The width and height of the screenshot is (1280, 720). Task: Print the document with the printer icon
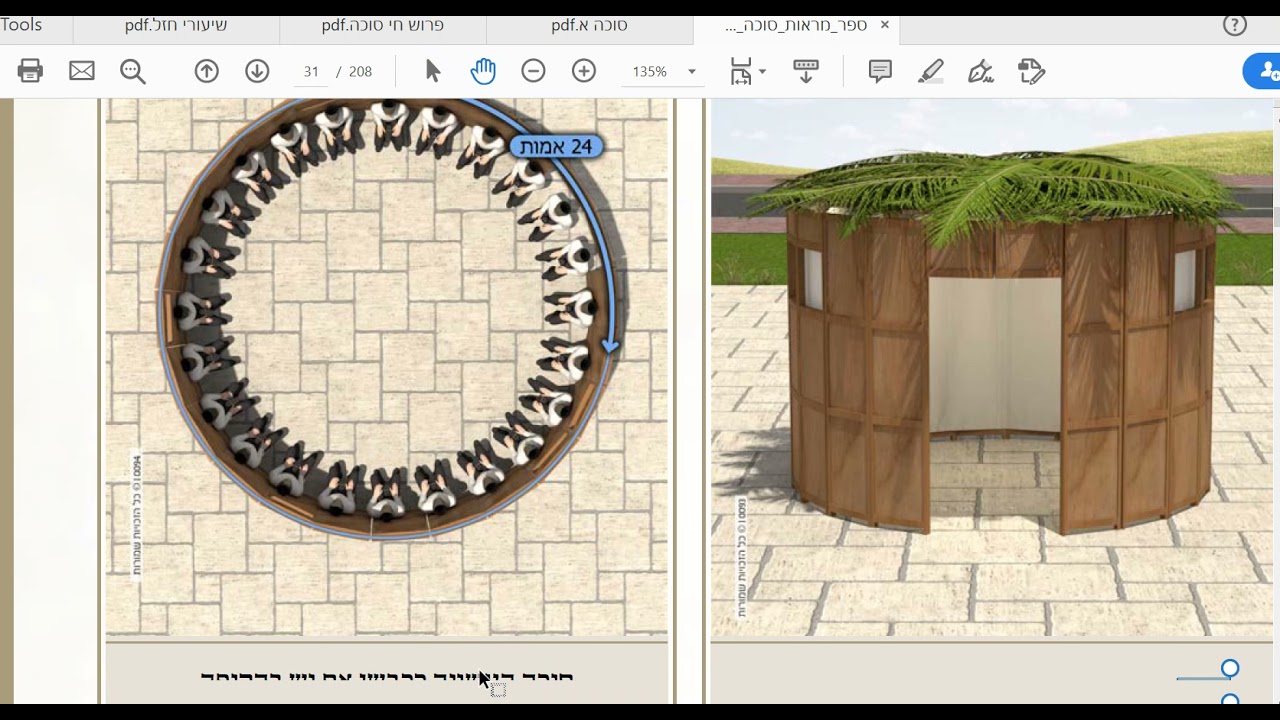pyautogui.click(x=30, y=71)
